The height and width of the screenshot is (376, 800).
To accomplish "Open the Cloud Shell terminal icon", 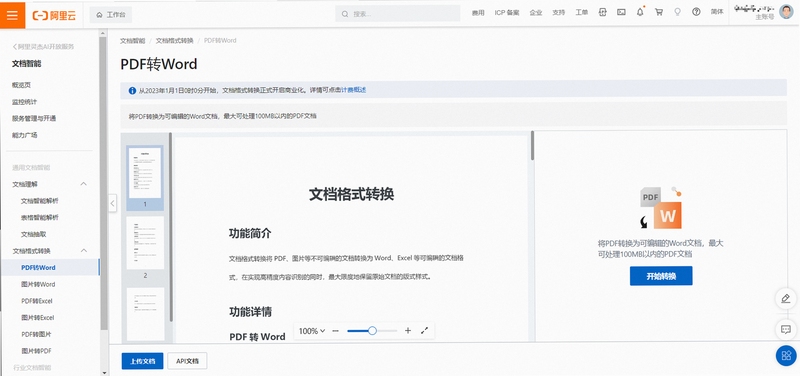I will pos(621,13).
